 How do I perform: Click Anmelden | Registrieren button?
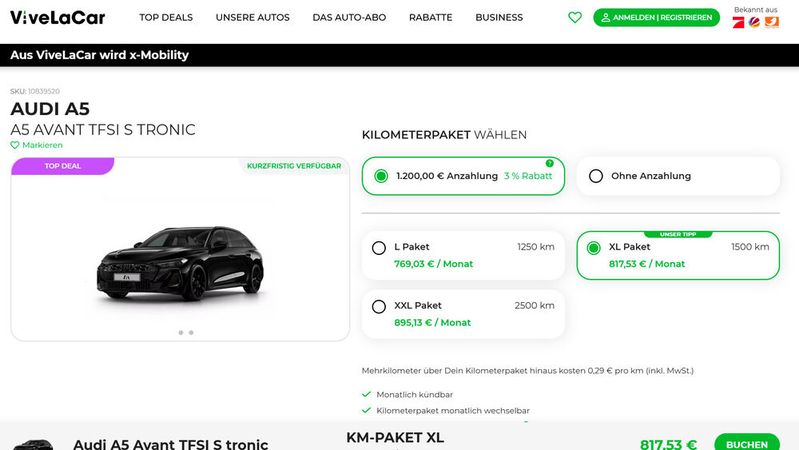pos(656,17)
